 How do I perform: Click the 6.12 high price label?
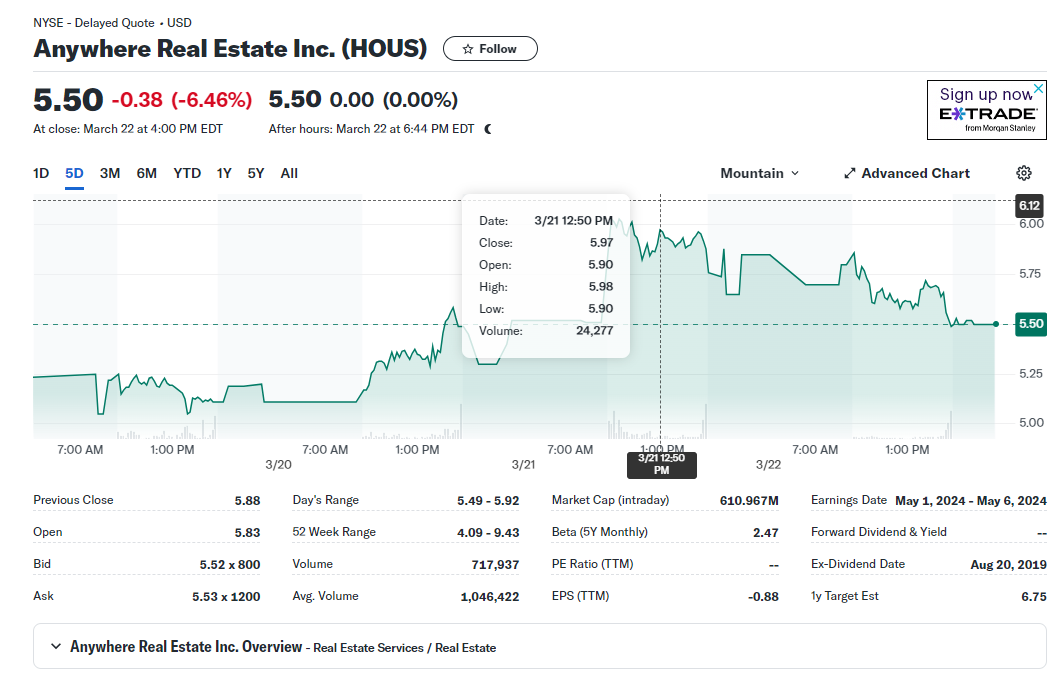click(1029, 205)
